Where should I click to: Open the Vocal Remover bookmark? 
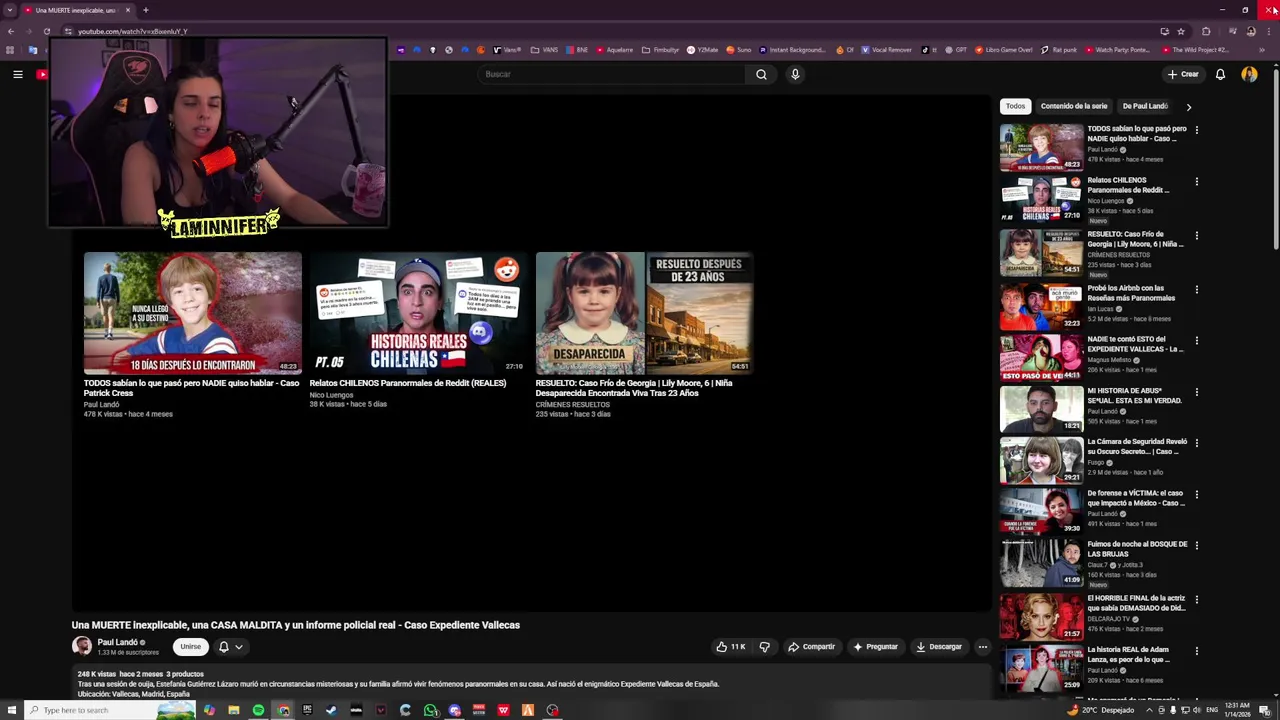(886, 50)
